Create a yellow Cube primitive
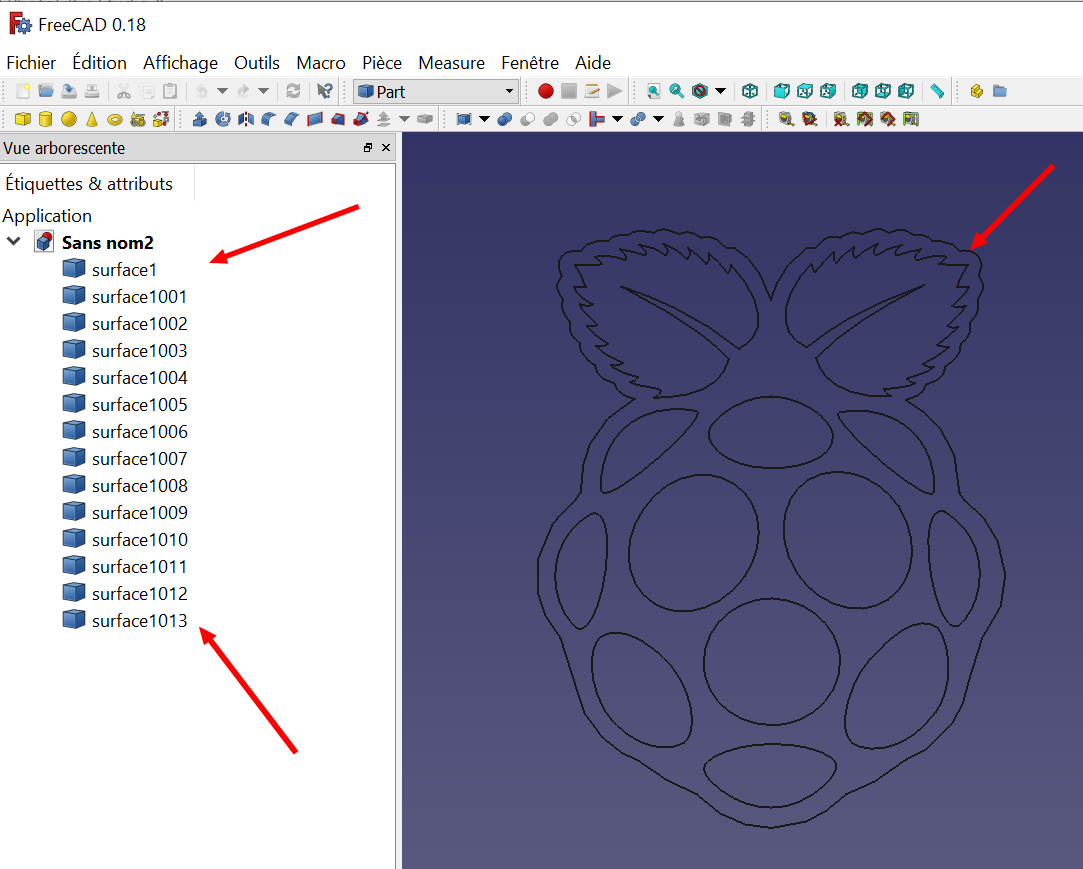The image size is (1083, 869). pyautogui.click(x=23, y=120)
